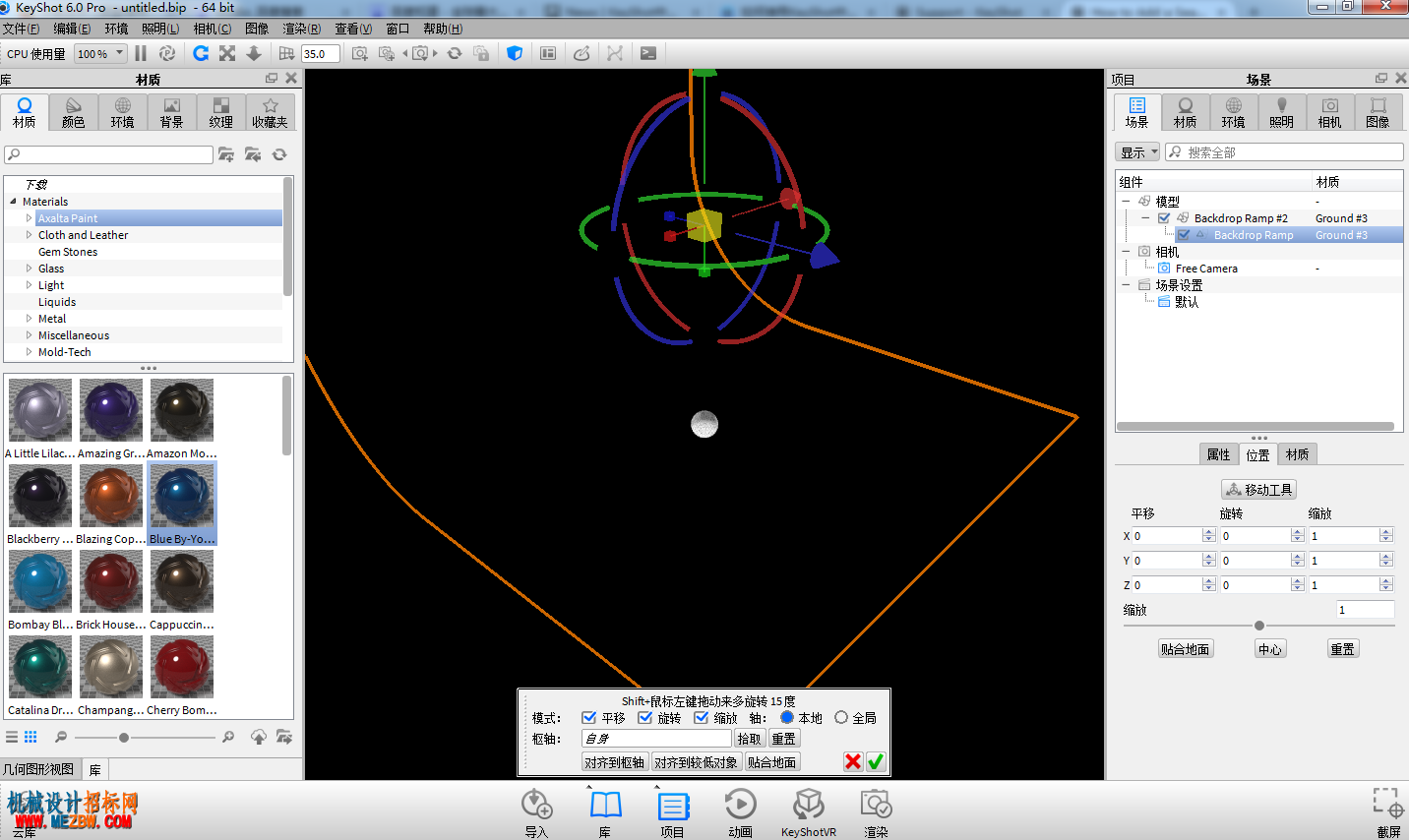Open the Import tool at the bottom
Image resolution: width=1409 pixels, height=840 pixels.
coord(536,812)
